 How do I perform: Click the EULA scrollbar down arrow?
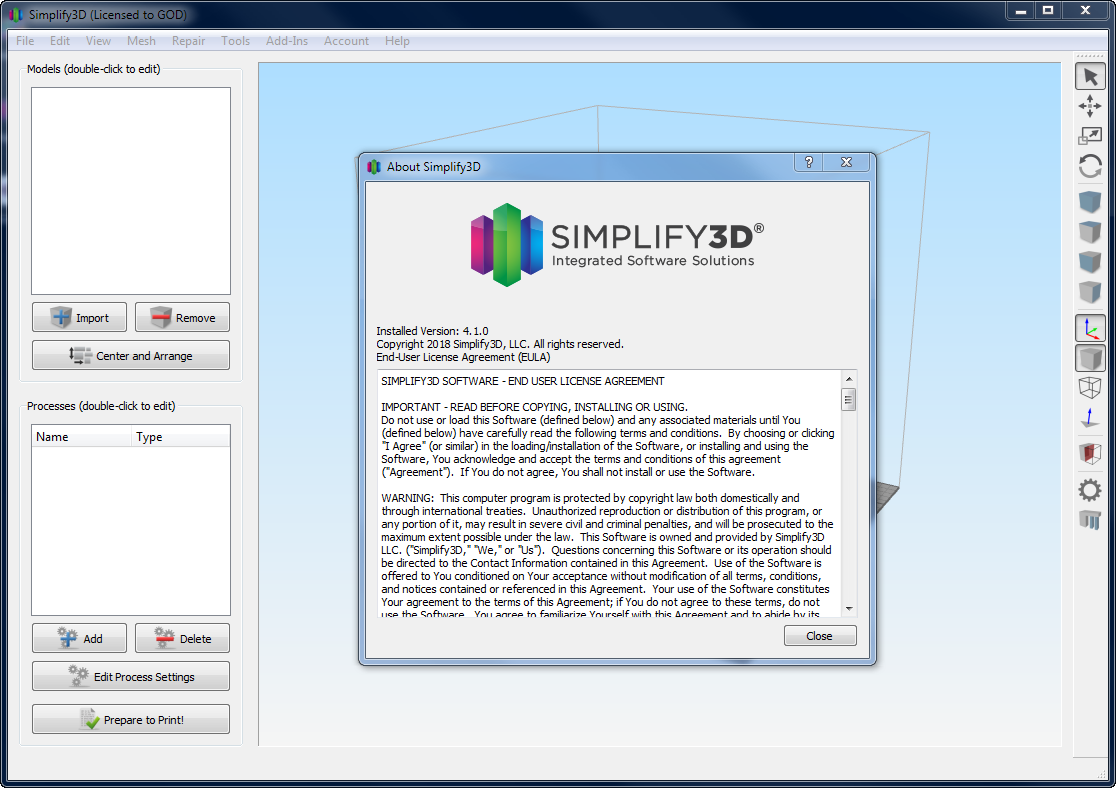pyautogui.click(x=848, y=608)
